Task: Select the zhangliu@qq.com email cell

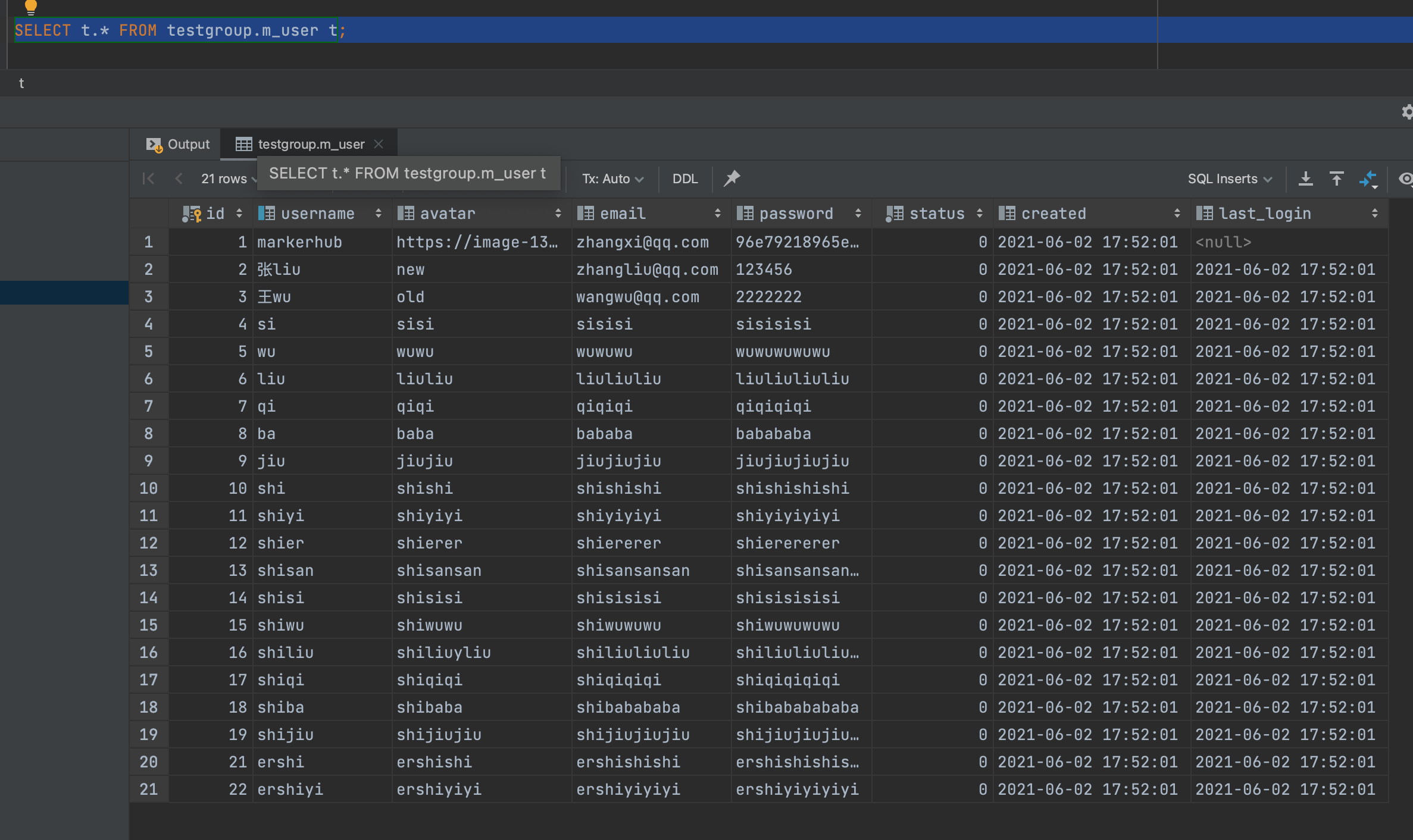Action: (x=651, y=269)
